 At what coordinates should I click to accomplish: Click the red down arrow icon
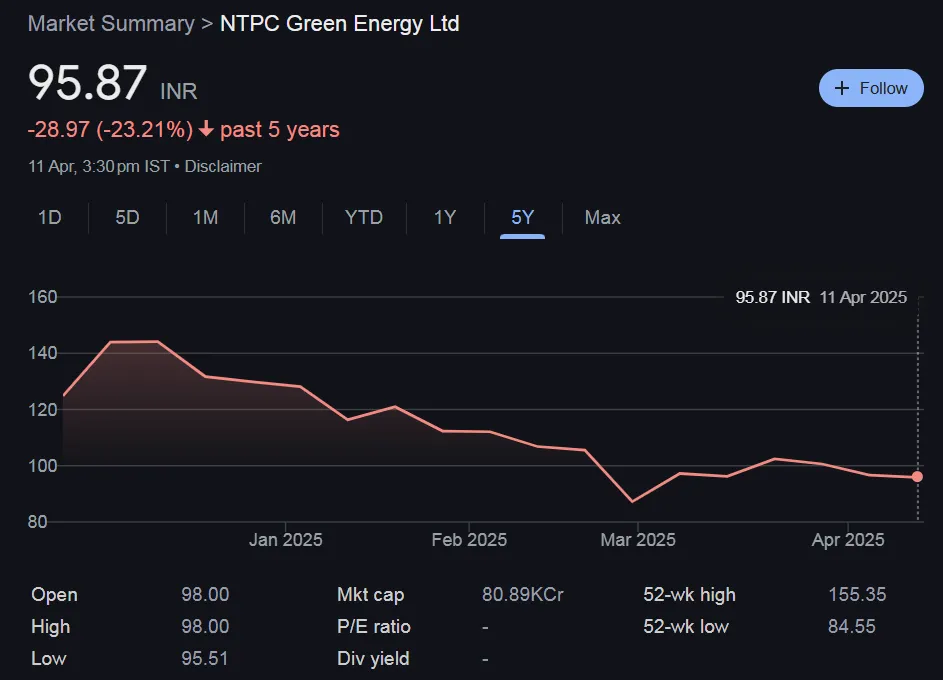click(x=206, y=129)
